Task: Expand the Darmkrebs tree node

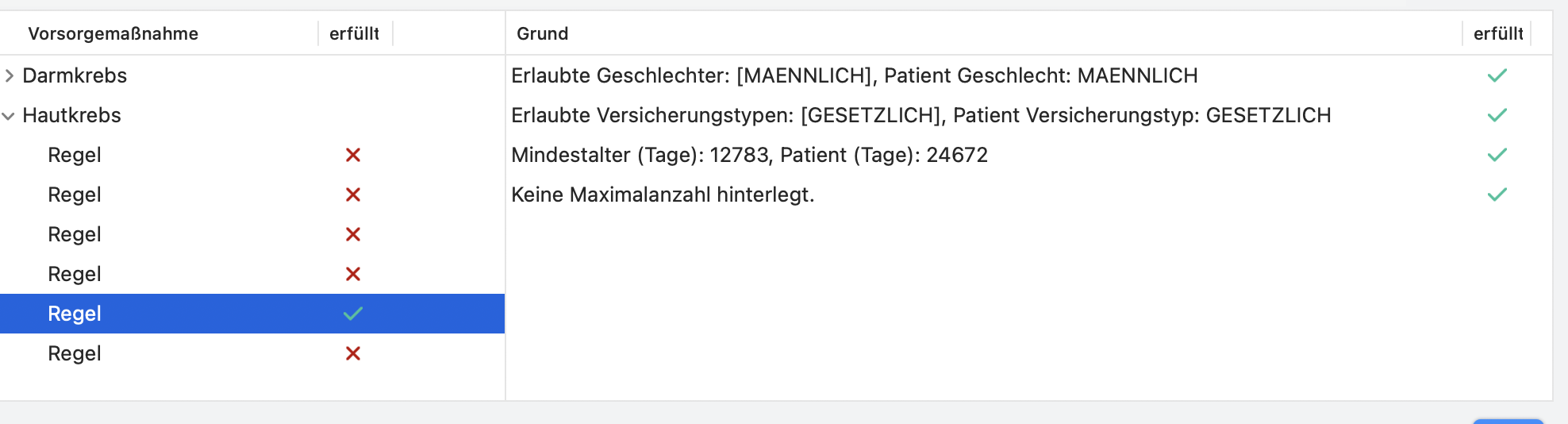Action: (x=9, y=75)
